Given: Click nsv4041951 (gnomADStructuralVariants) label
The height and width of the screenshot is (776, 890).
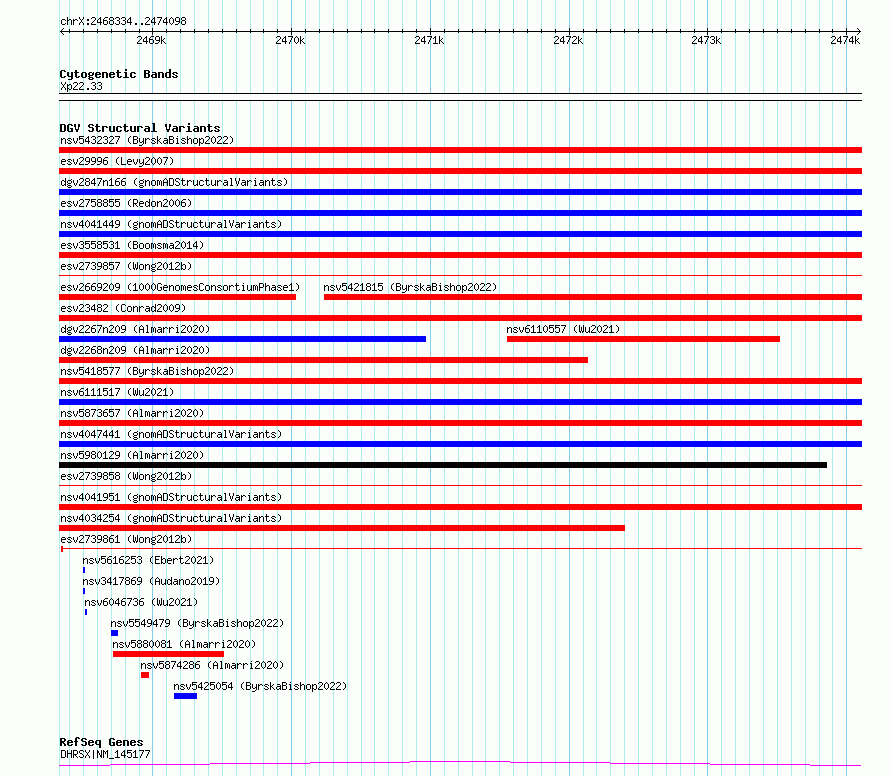Looking at the screenshot, I should 171,497.
